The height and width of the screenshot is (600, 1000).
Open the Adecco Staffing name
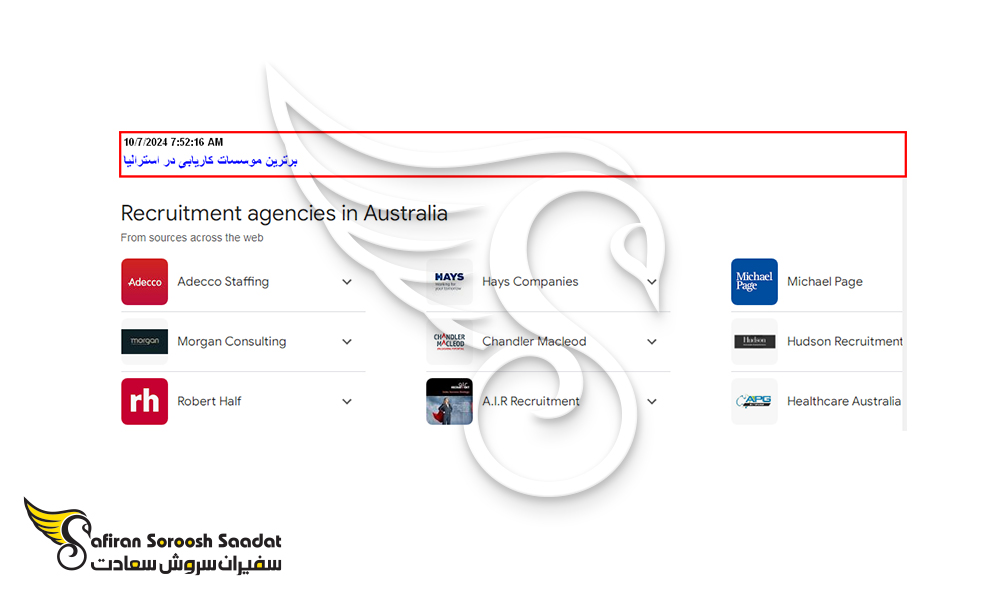click(x=223, y=282)
